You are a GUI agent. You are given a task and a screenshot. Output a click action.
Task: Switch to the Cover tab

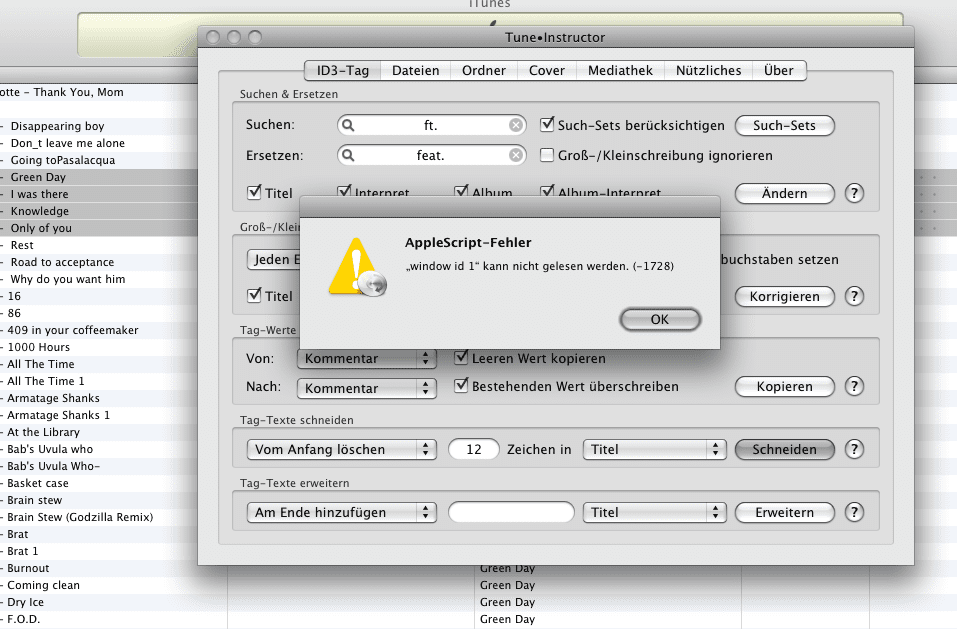[547, 71]
